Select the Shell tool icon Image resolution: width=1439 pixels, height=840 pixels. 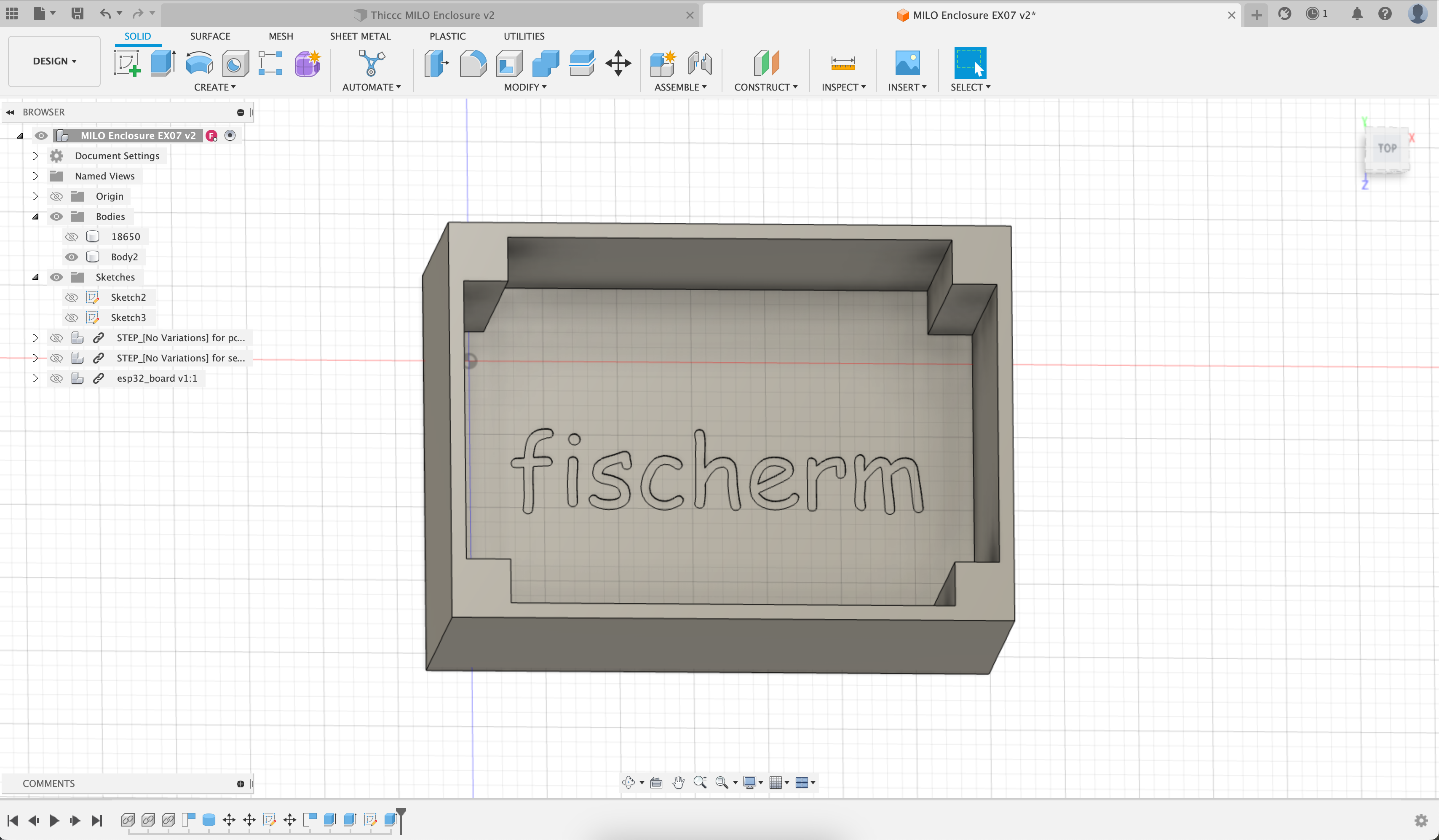(509, 63)
